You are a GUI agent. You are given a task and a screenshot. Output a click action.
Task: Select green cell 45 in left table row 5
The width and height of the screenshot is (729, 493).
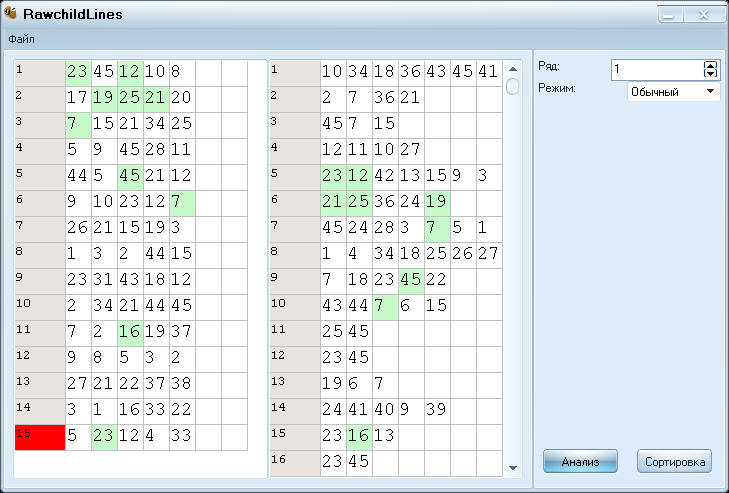tap(130, 177)
